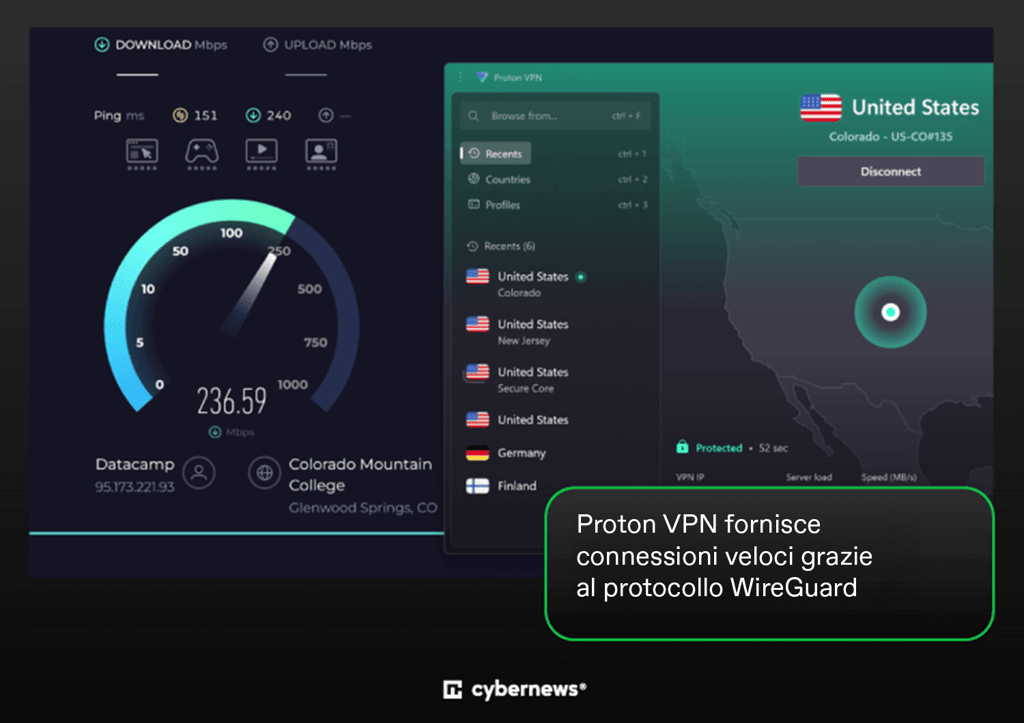Click the video chat rating icon
1024x723 pixels.
[321, 154]
